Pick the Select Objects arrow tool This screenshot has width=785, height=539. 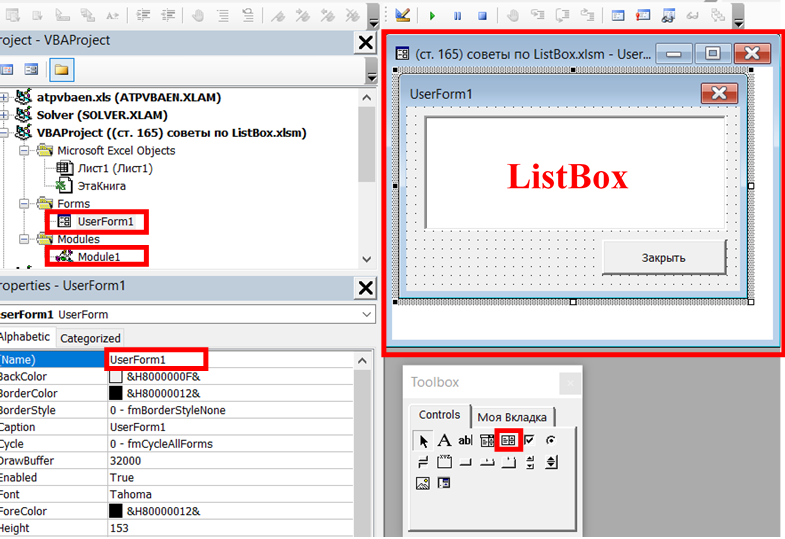(423, 440)
